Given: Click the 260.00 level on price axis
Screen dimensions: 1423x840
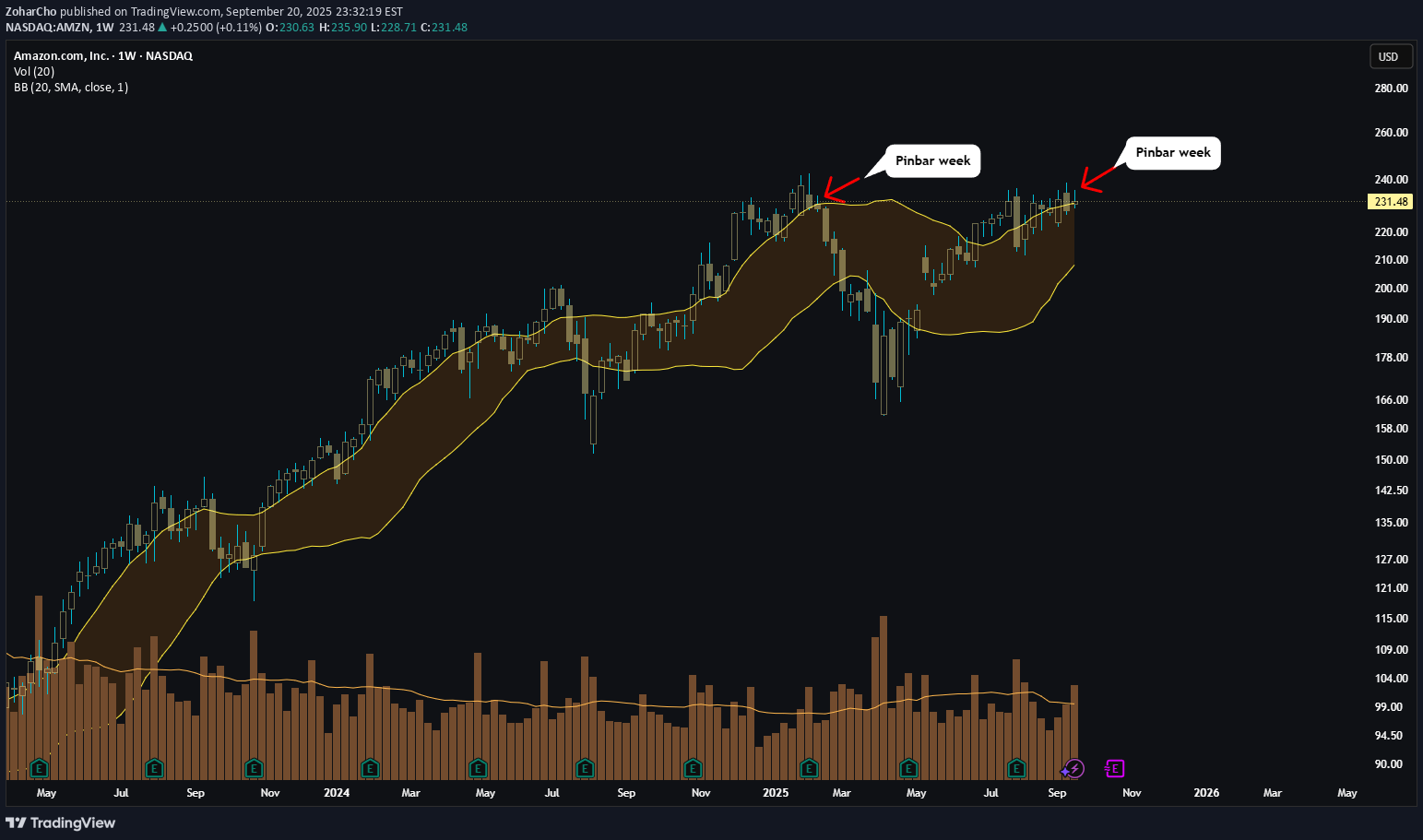Looking at the screenshot, I should click(x=1391, y=133).
